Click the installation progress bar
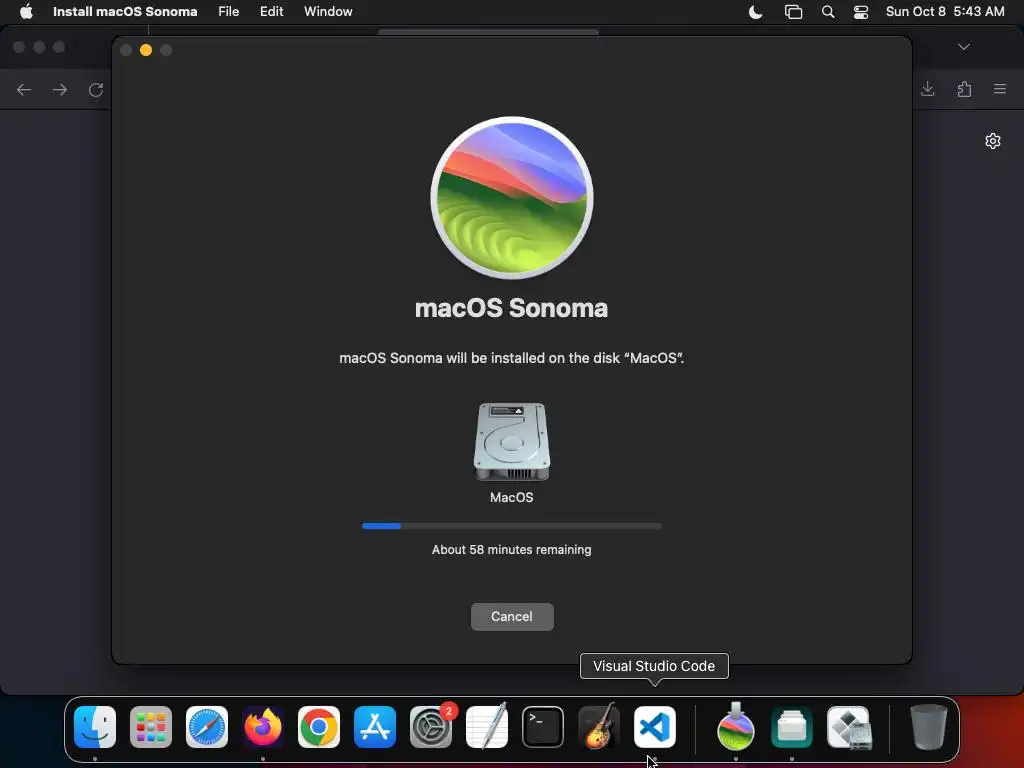 512,526
